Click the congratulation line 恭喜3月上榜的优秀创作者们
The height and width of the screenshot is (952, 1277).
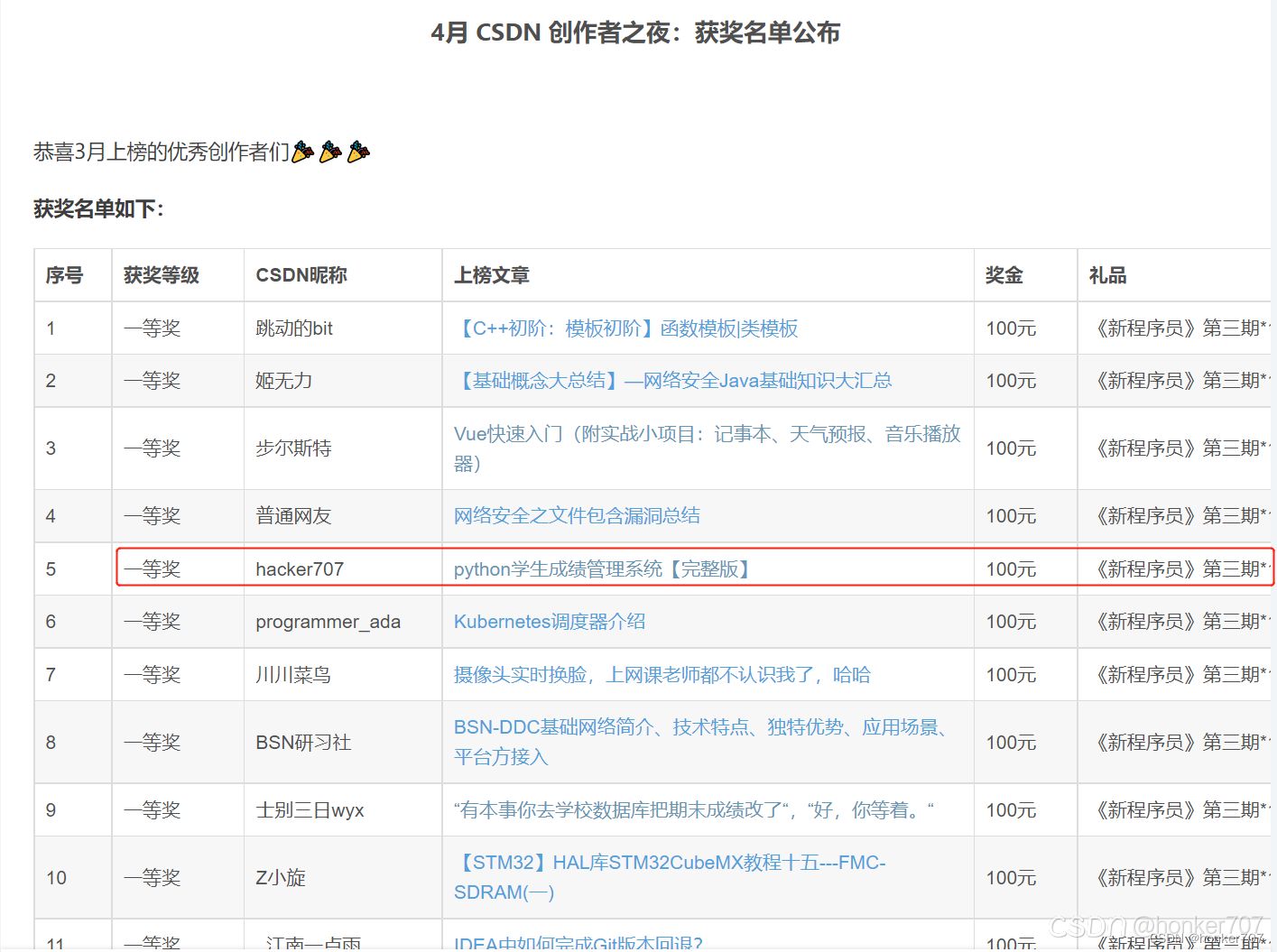tap(201, 152)
